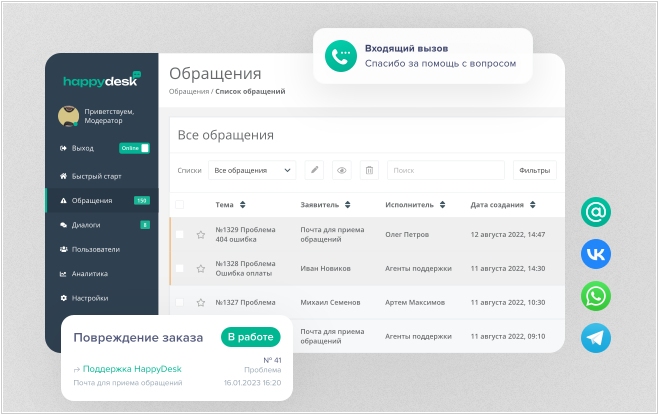Open Аналитика section in sidebar
658x414 pixels.
point(90,273)
